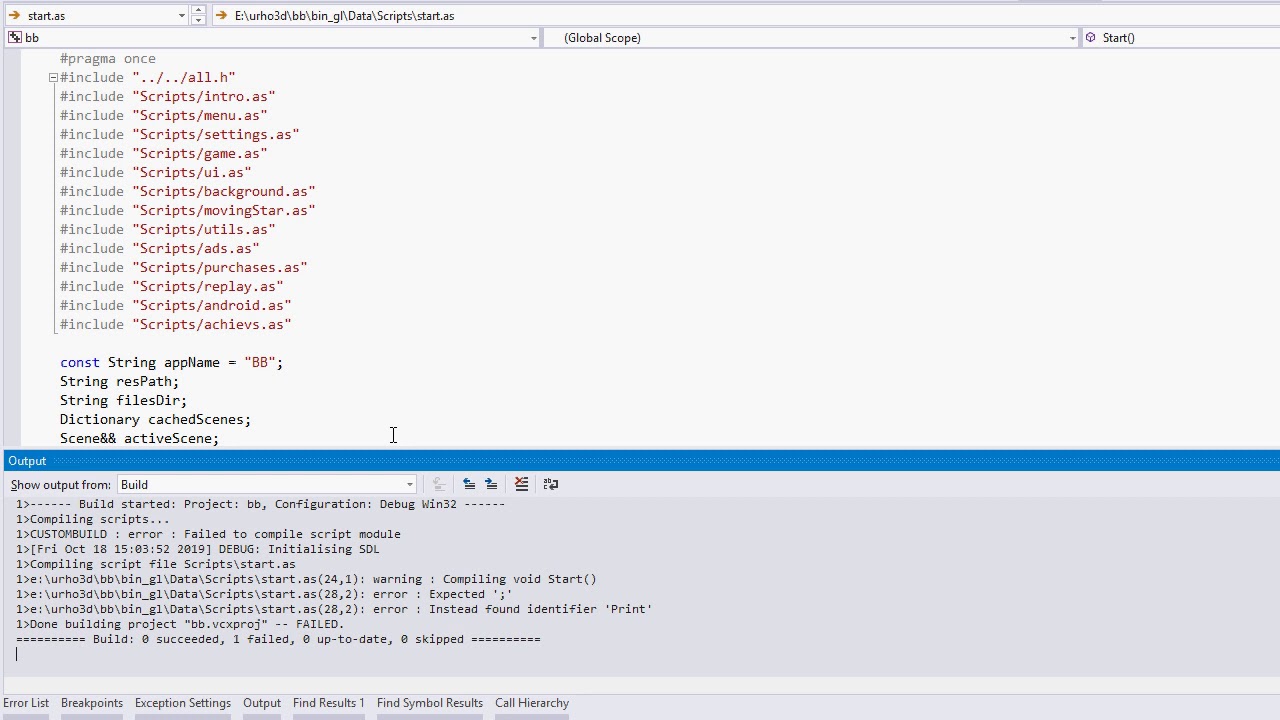The width and height of the screenshot is (1280, 720).
Task: Toggle word wrap in Output pane
Action: [x=551, y=484]
